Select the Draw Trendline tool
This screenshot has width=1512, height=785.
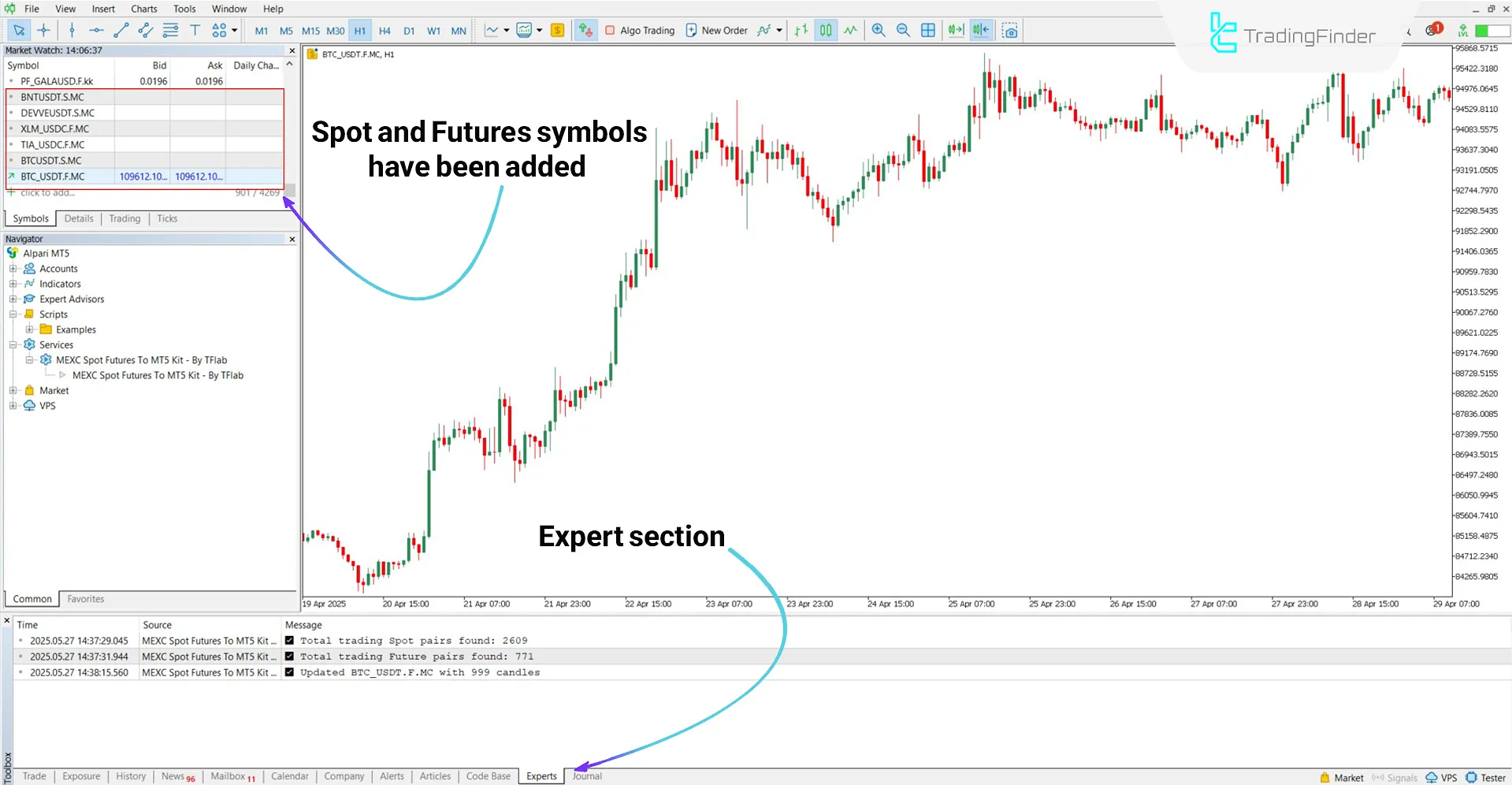[121, 30]
